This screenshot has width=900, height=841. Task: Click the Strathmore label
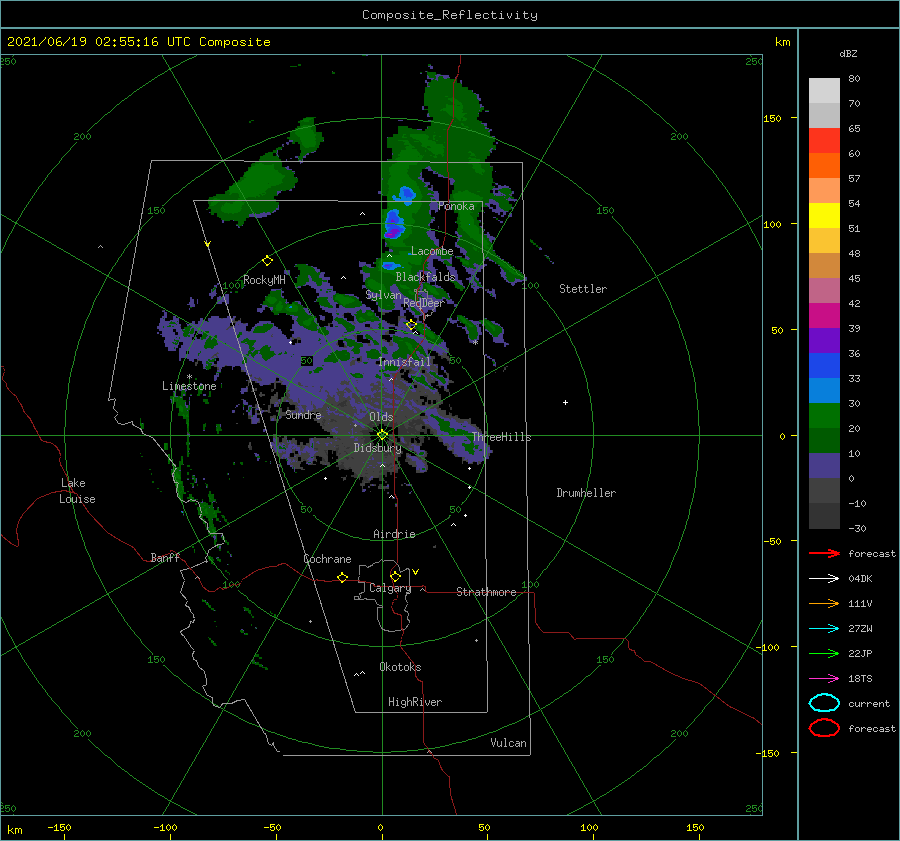pyautogui.click(x=486, y=592)
